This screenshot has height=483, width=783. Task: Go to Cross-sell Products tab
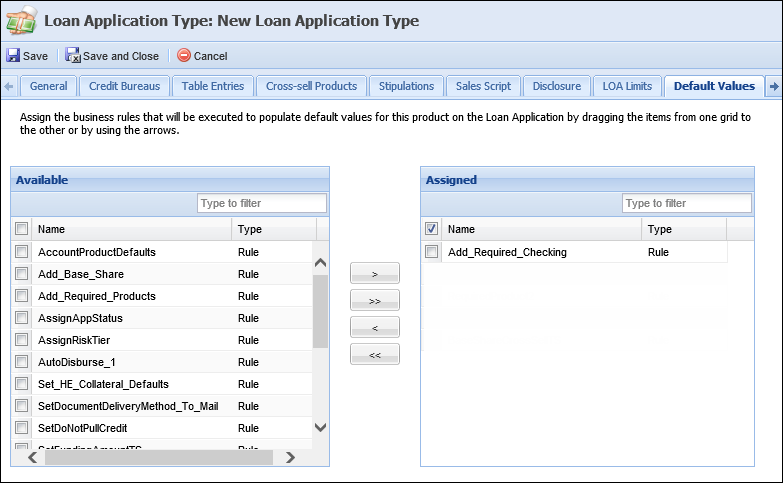(312, 86)
